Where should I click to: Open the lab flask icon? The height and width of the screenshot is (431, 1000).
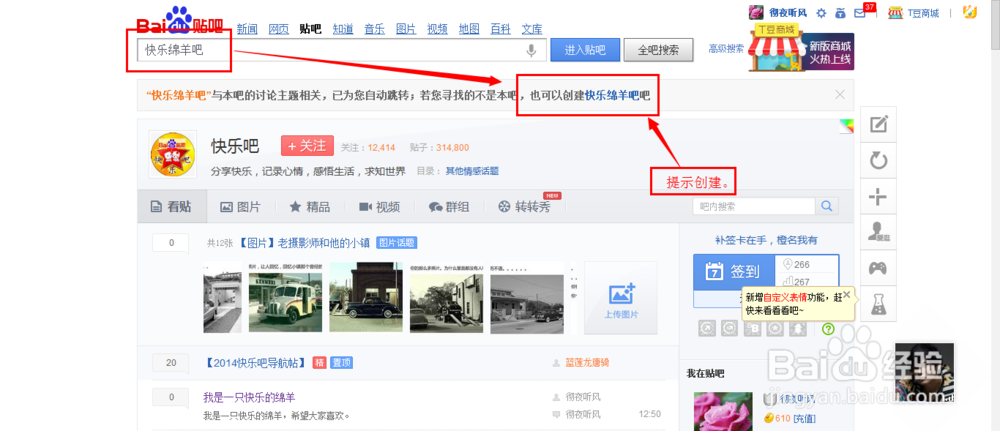click(879, 303)
